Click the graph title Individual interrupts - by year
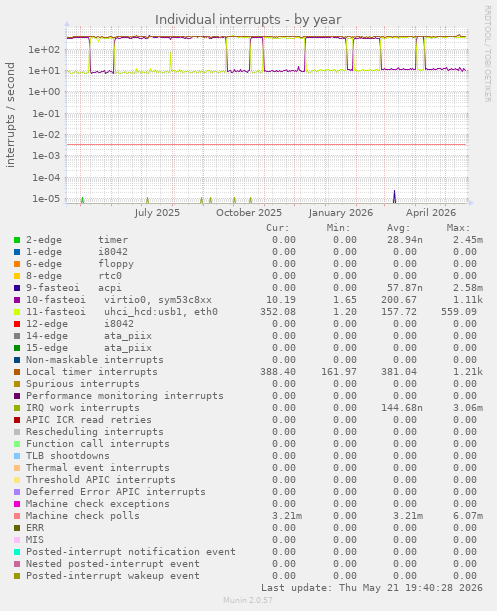 [x=248, y=19]
